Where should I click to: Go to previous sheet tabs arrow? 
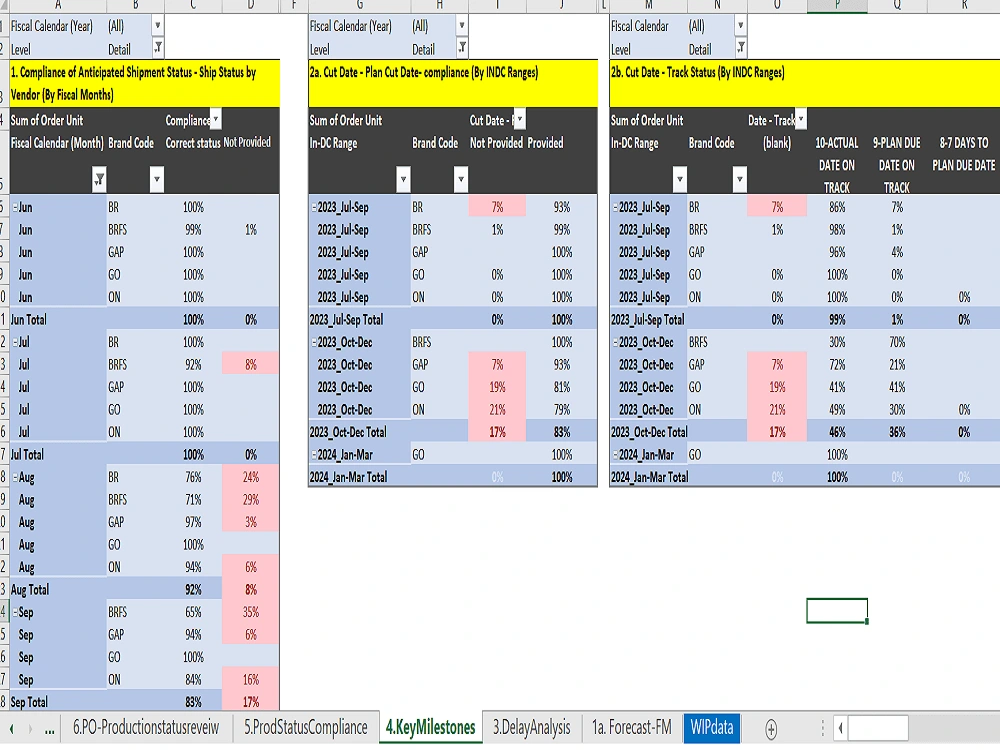point(11,728)
